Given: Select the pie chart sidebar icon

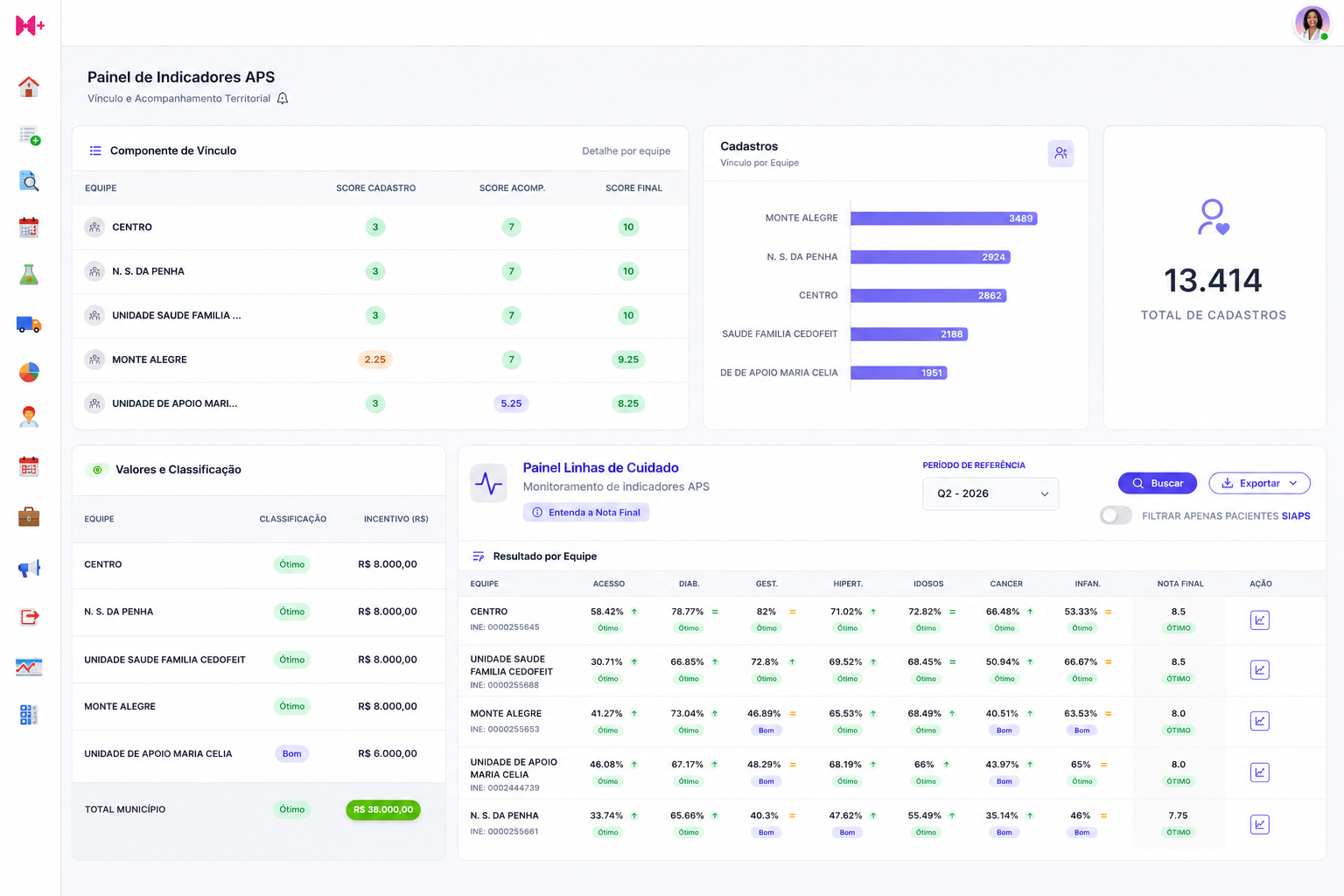Looking at the screenshot, I should coord(29,373).
